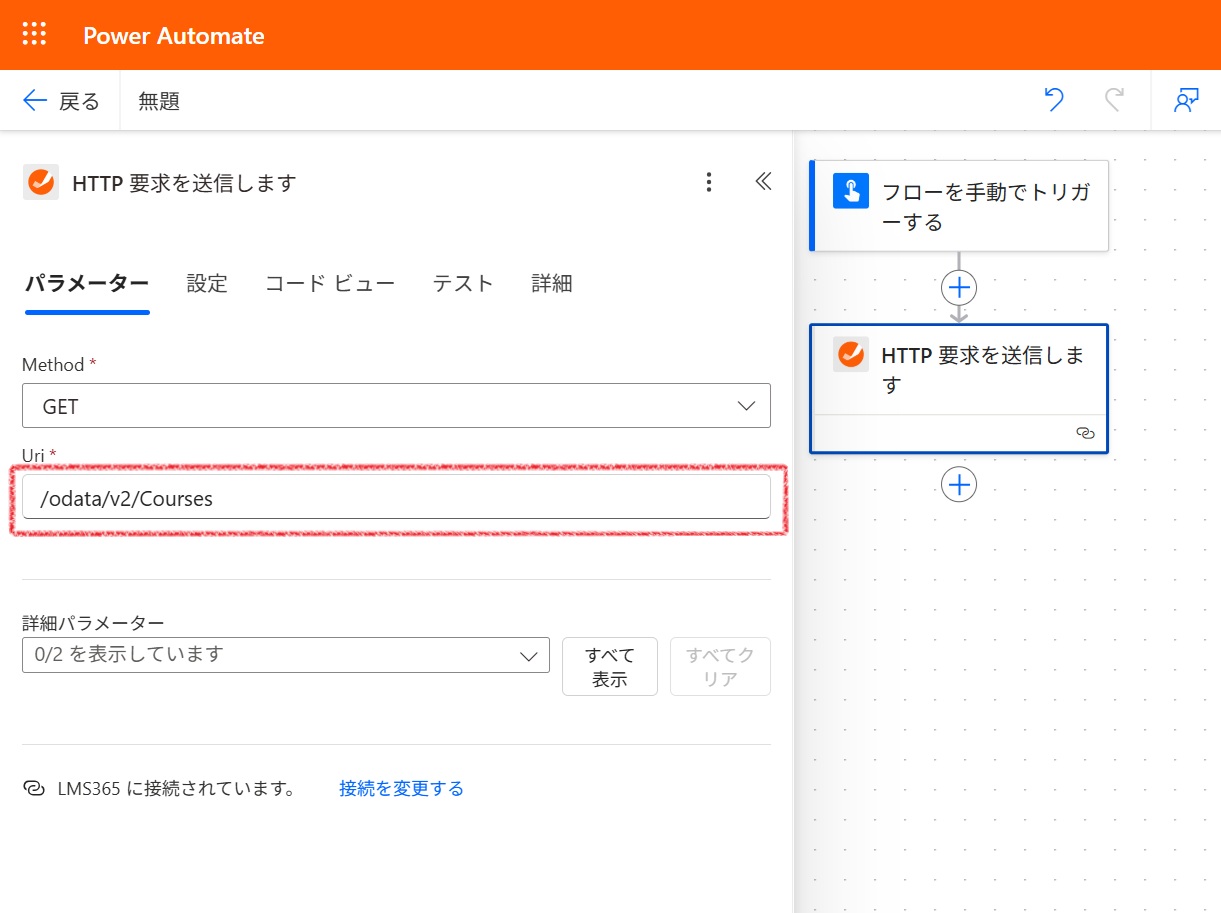The height and width of the screenshot is (913, 1221).
Task: Add a new step below the HTTP action
Action: pos(959,485)
